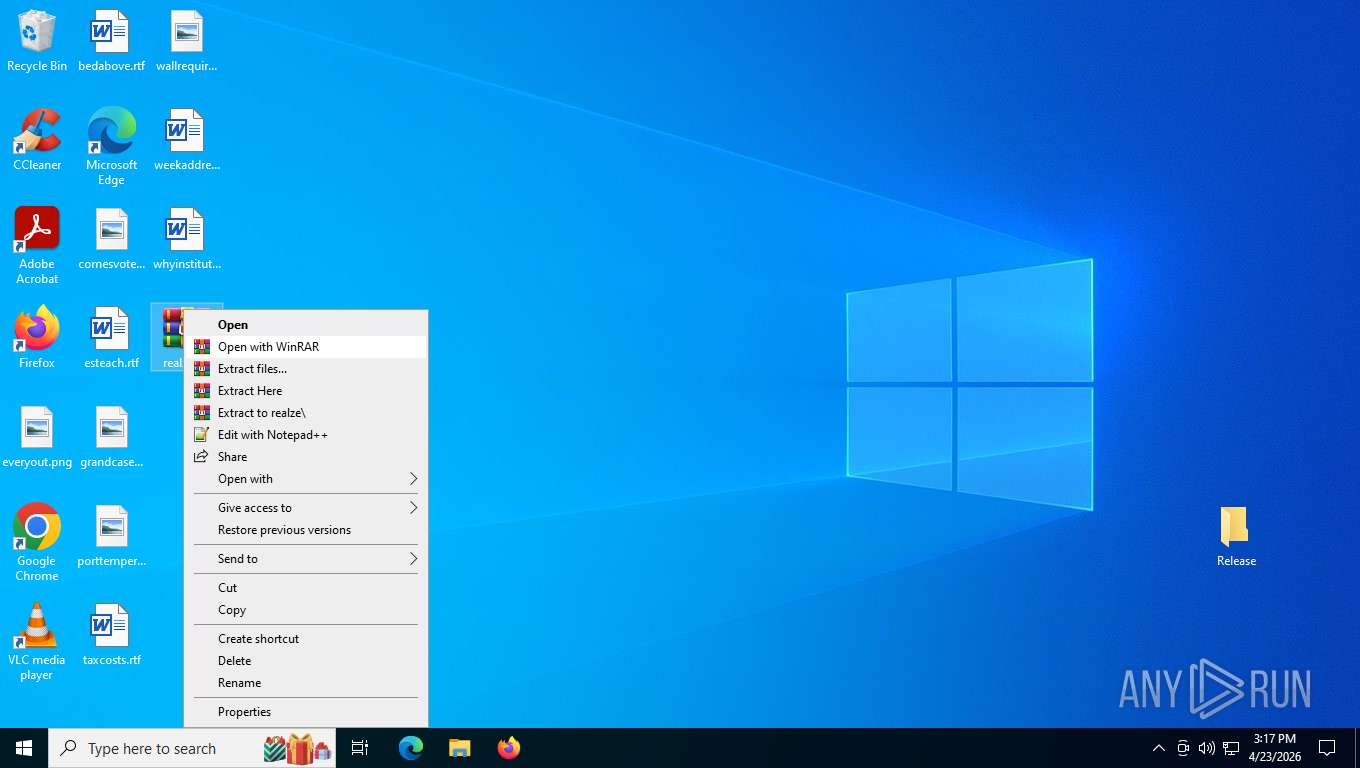1360x768 pixels.
Task: Select the VLC media player shortcut
Action: click(37, 641)
